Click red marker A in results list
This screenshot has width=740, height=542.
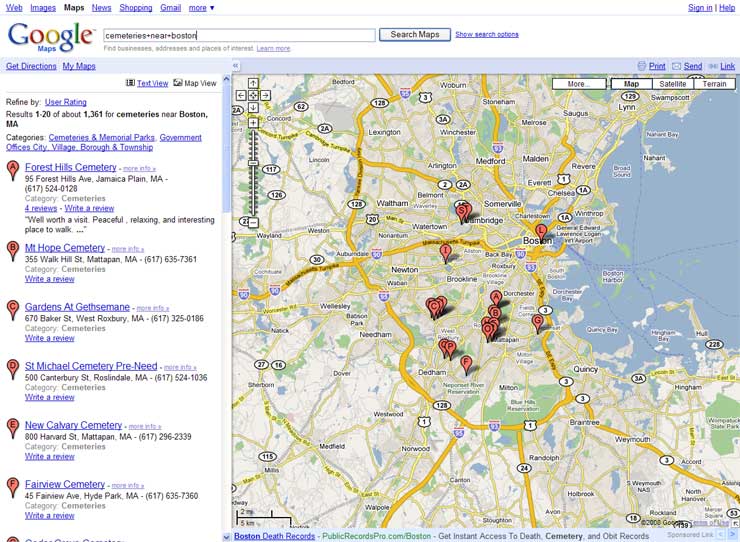13,170
